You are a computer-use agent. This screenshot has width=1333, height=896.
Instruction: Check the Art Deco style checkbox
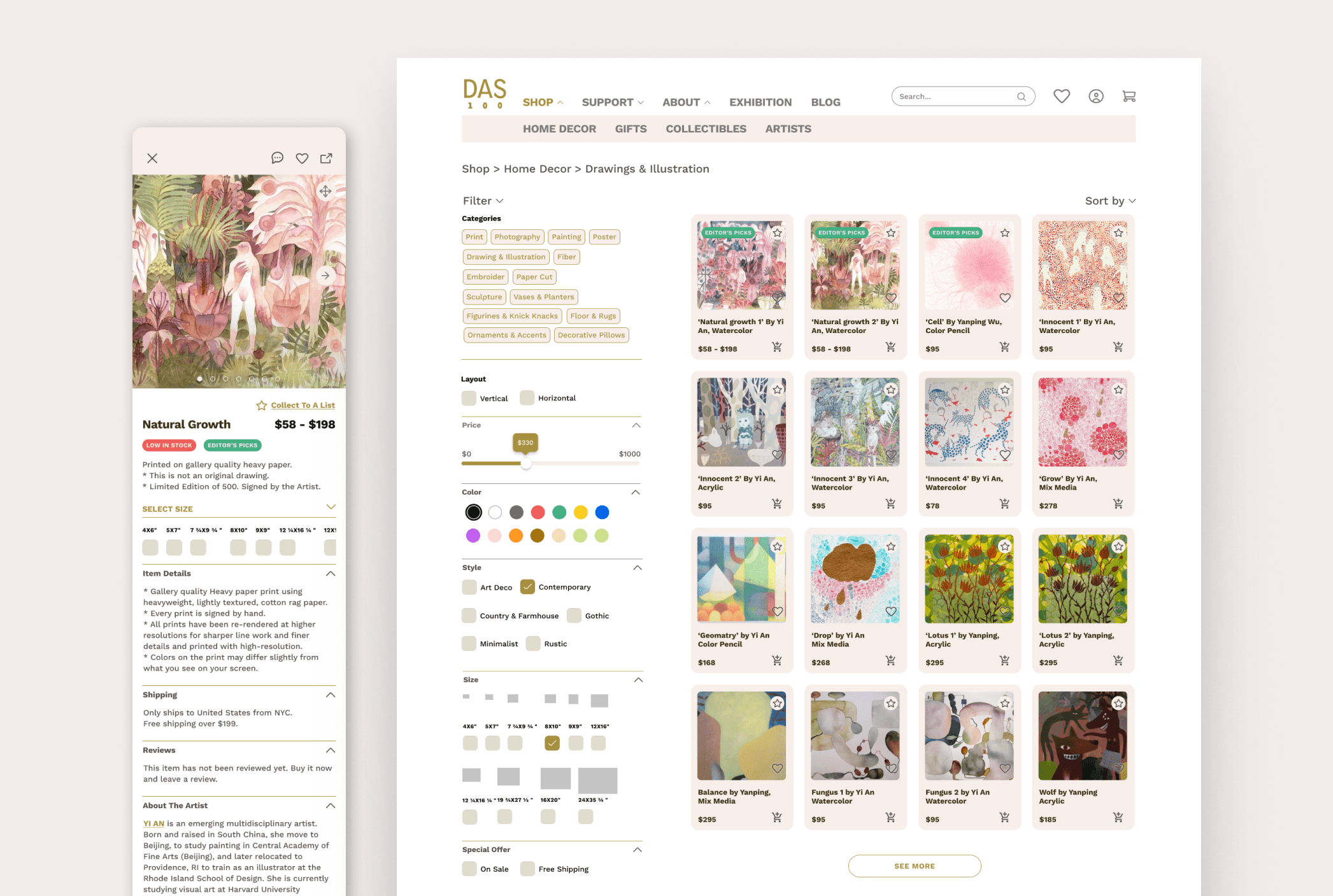tap(469, 587)
